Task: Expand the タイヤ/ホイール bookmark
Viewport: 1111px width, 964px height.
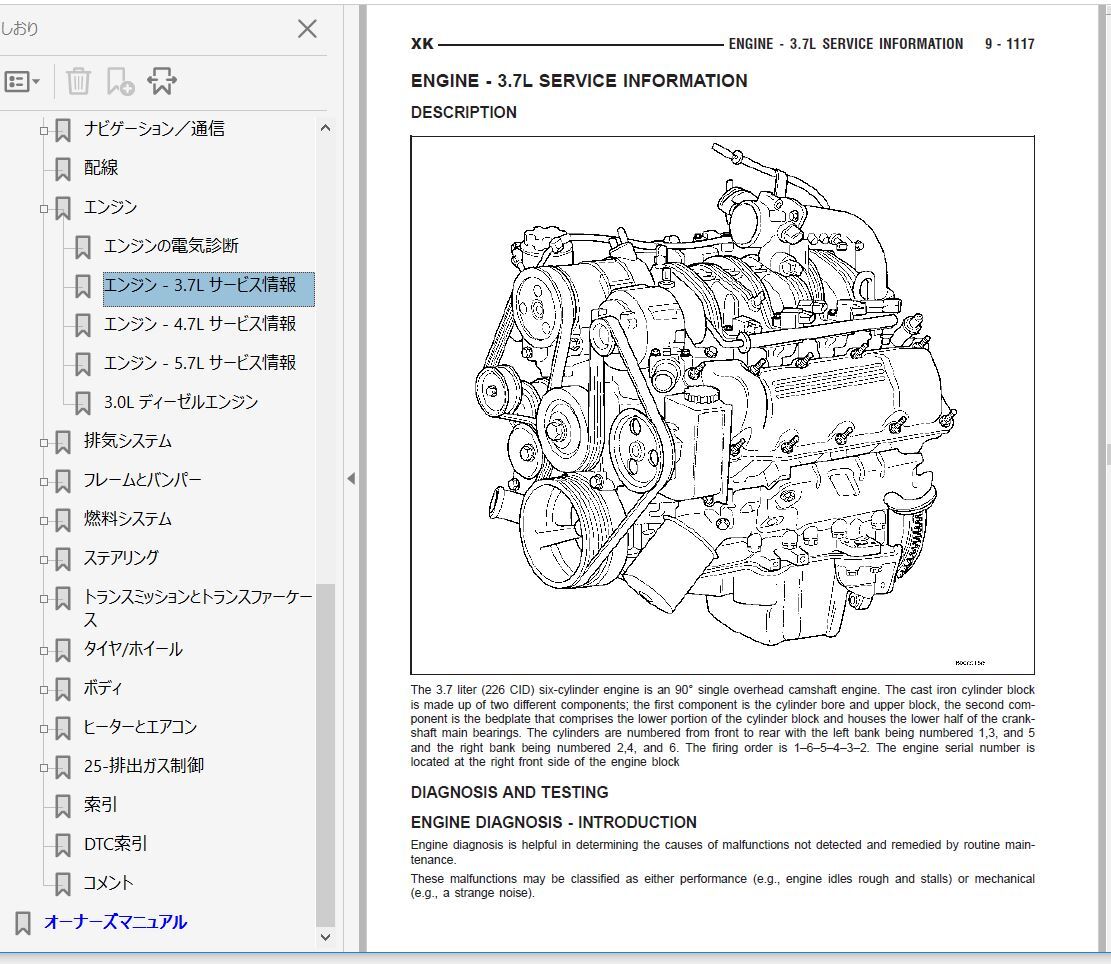Action: (44, 650)
